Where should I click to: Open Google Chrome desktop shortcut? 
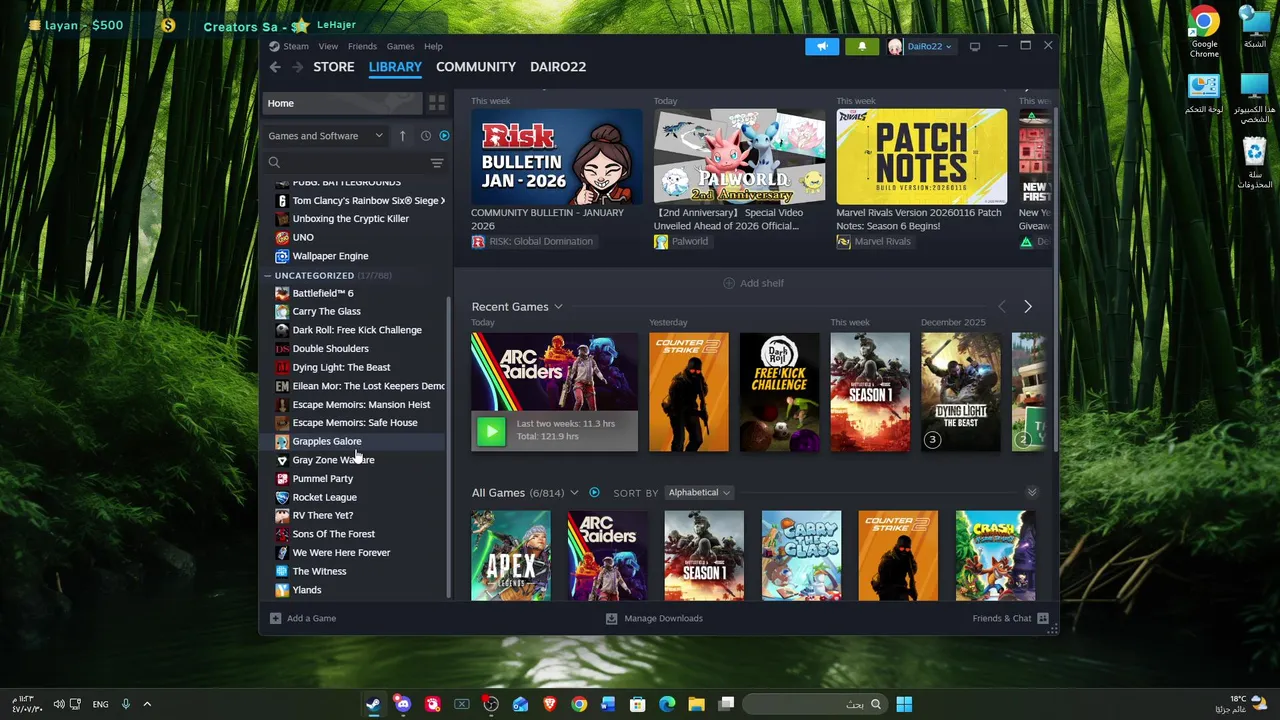pos(1204,32)
